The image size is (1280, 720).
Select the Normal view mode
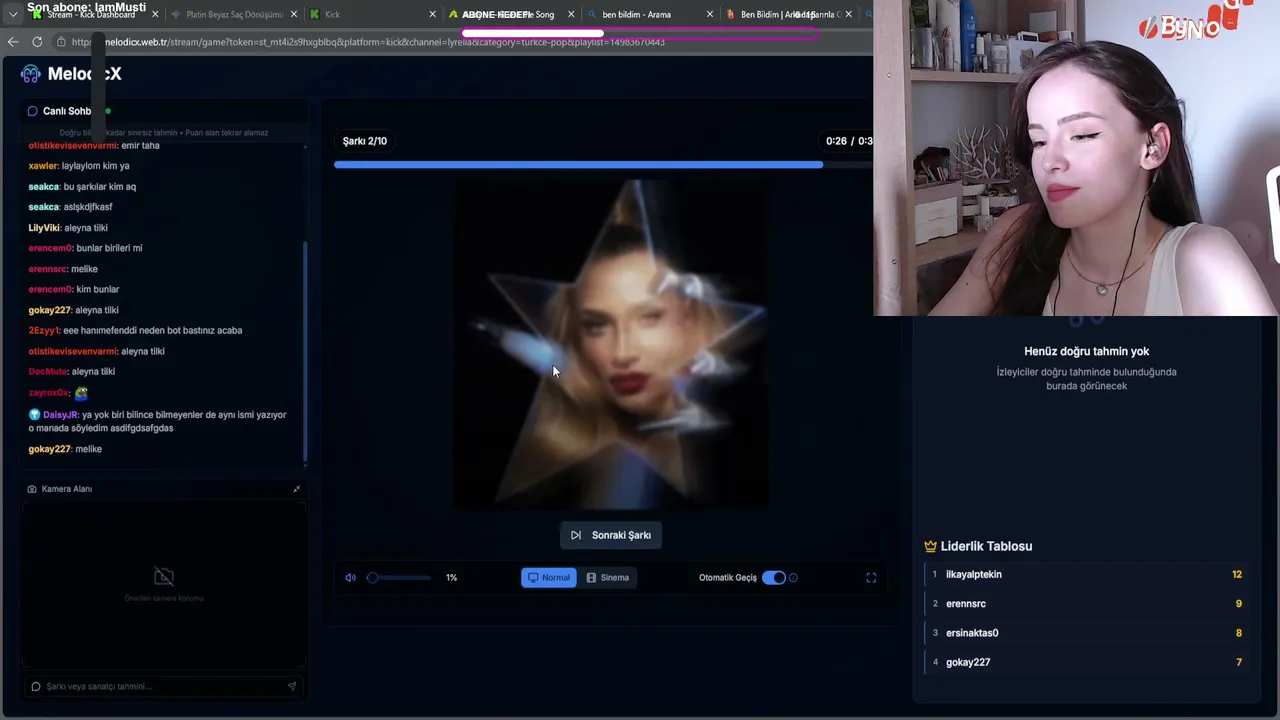pyautogui.click(x=548, y=577)
